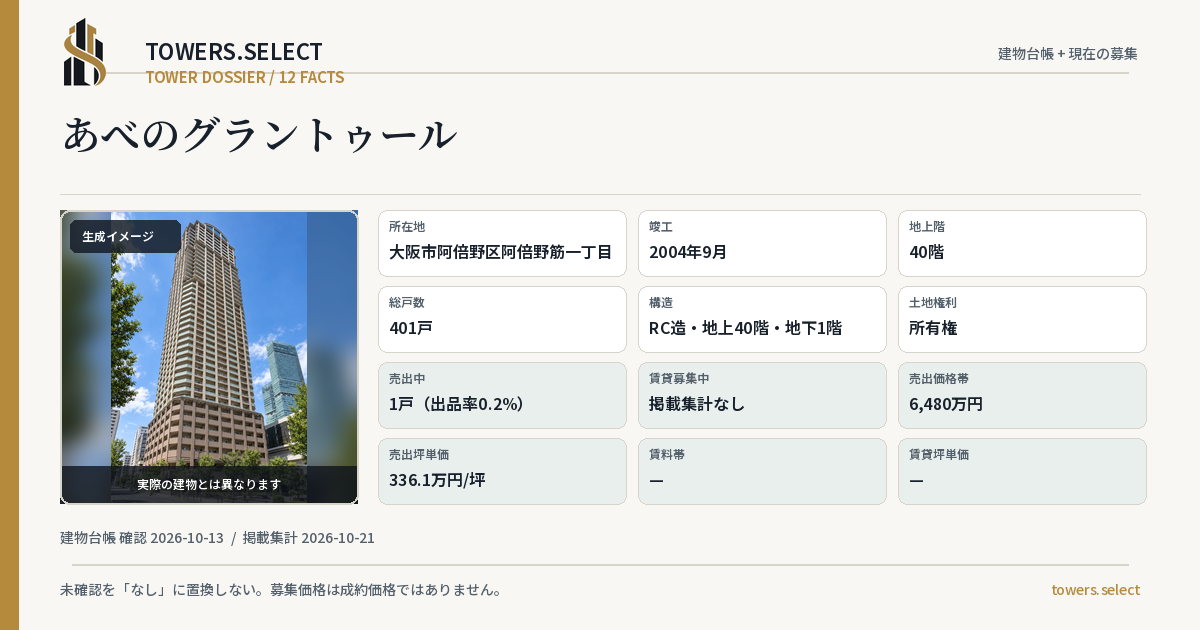The width and height of the screenshot is (1200, 630).
Task: Select the 竣工 2004年9月 card
Action: [762, 243]
